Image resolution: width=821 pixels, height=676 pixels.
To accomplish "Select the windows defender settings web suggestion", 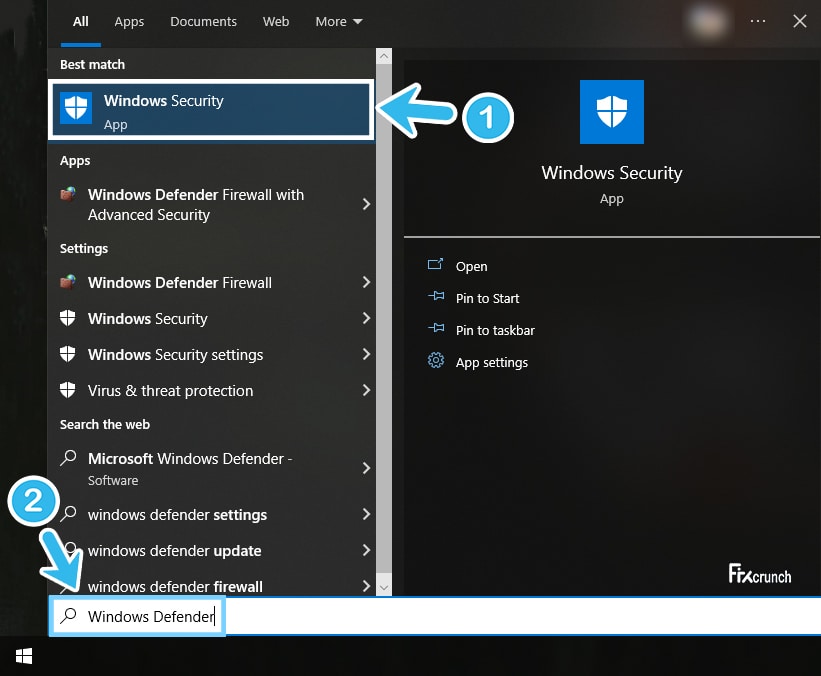I will (x=211, y=515).
